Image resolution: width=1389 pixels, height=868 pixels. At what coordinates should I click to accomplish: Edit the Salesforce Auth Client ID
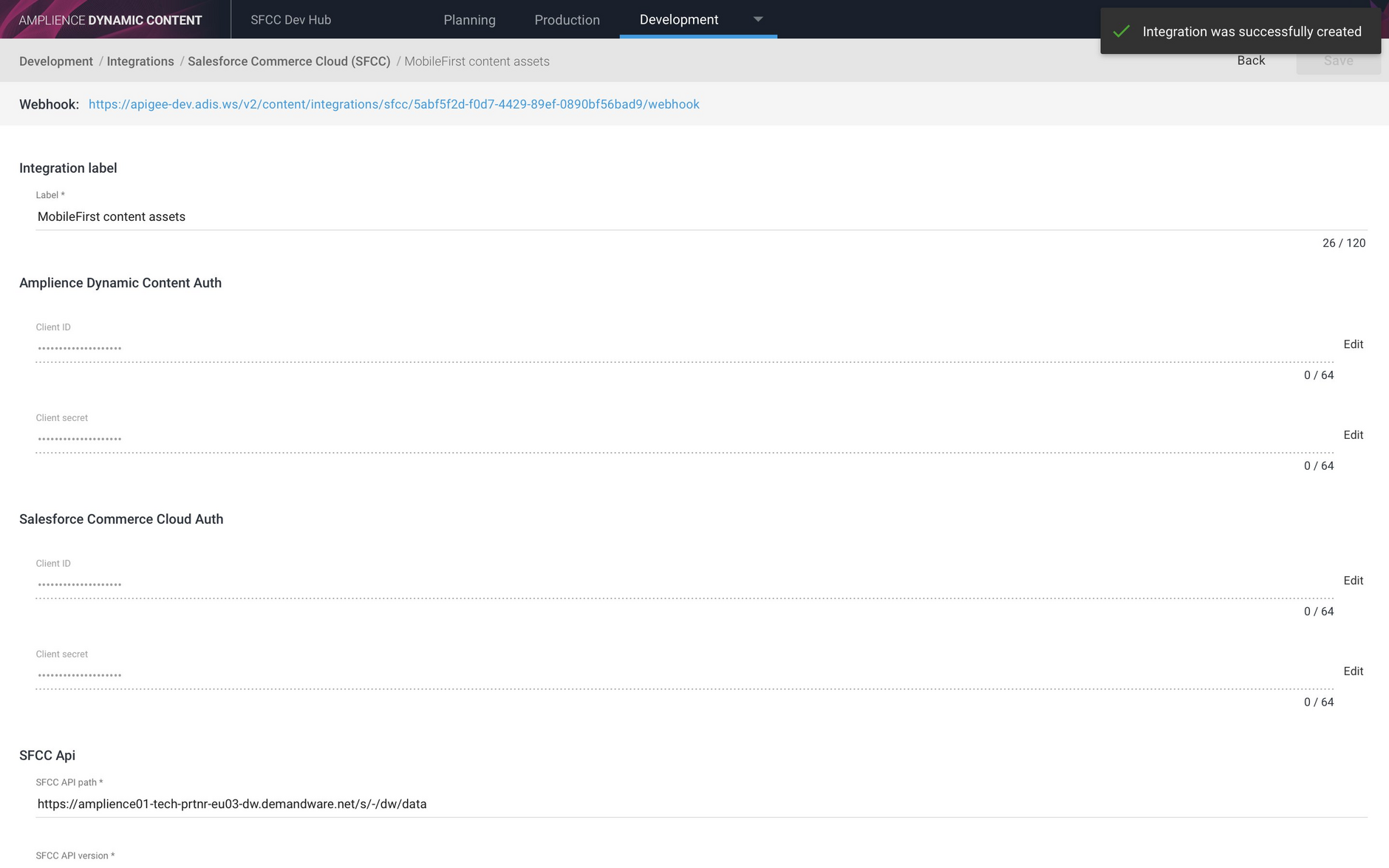coord(1353,581)
